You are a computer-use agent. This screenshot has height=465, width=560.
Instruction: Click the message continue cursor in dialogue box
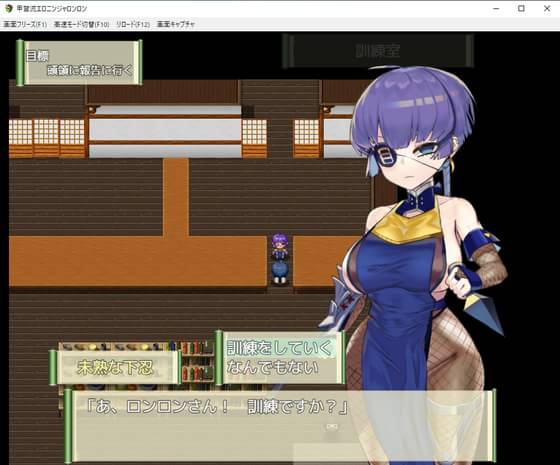point(332,426)
